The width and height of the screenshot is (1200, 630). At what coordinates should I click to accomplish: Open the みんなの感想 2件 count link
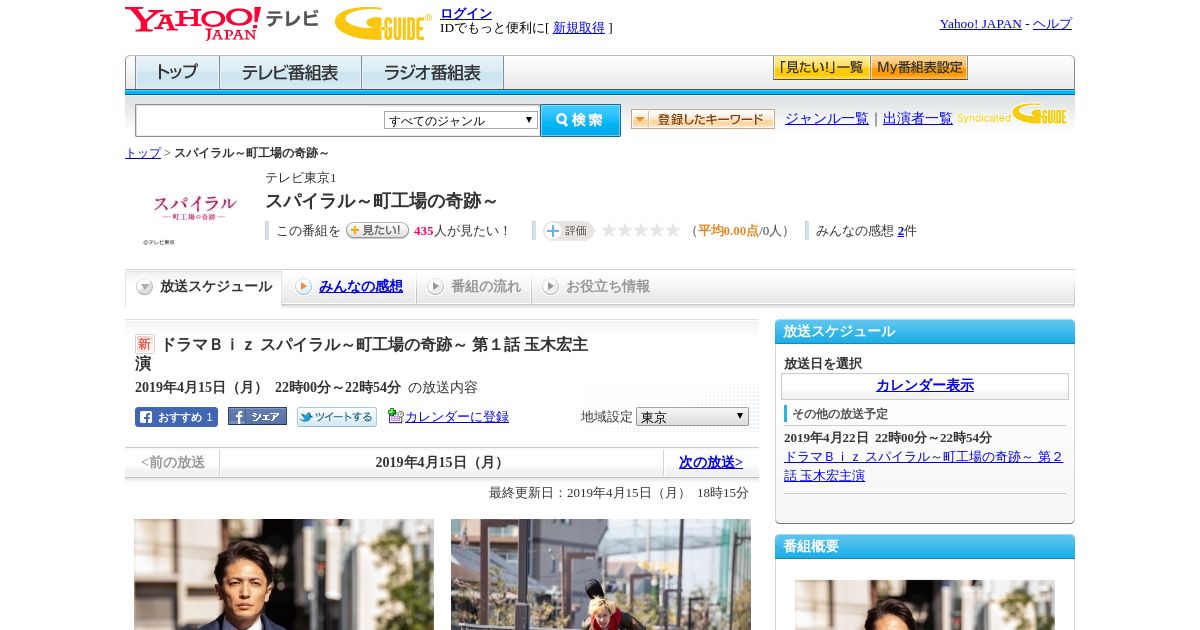[901, 231]
